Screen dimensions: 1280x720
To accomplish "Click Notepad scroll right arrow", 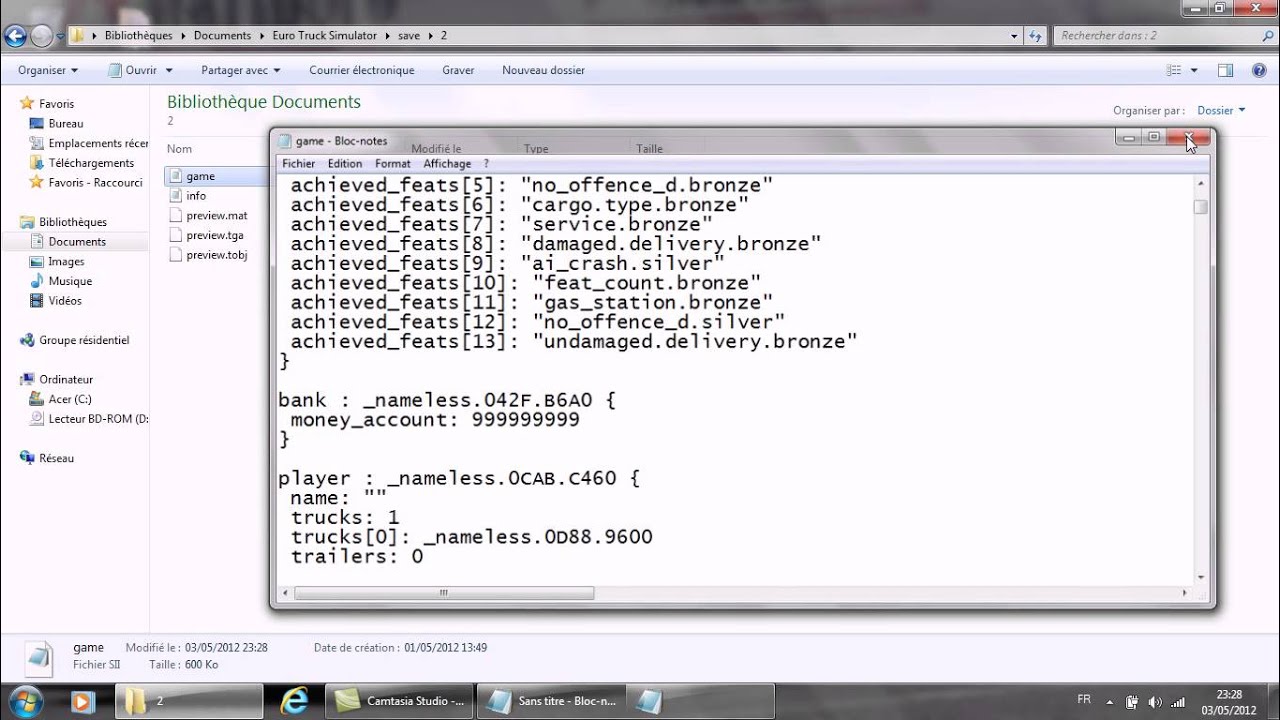I will [x=1185, y=593].
